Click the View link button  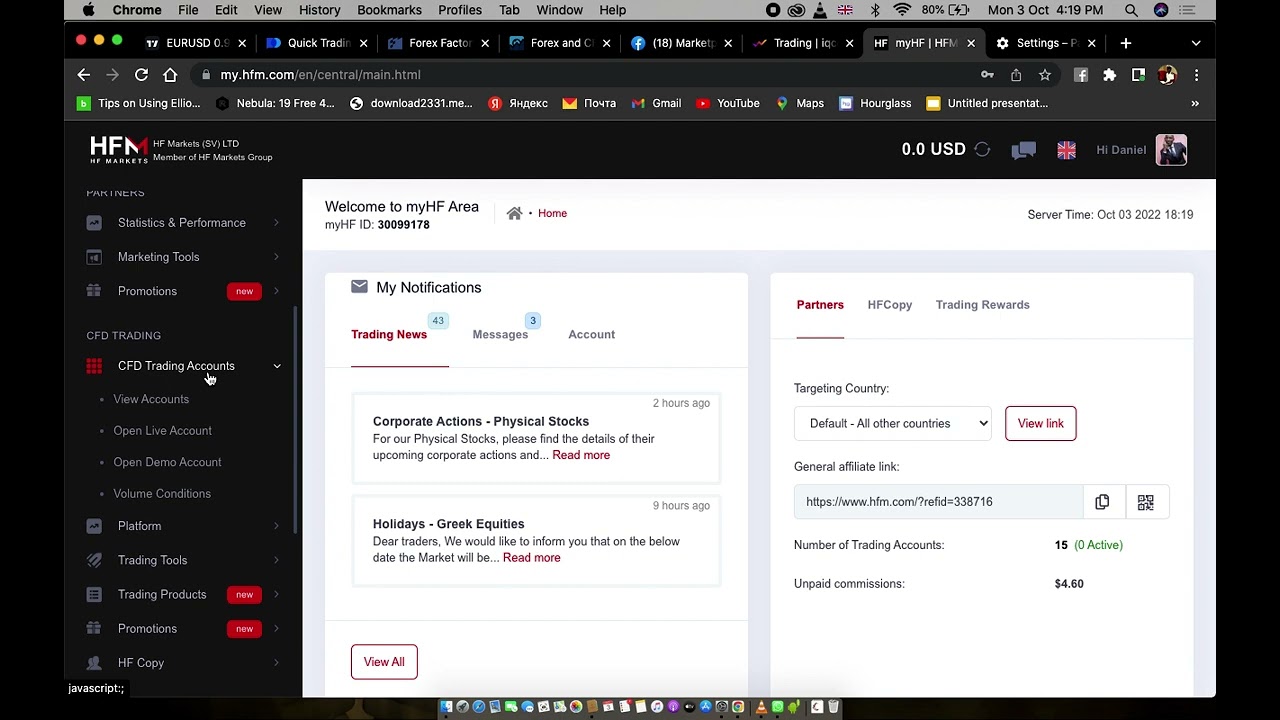pyautogui.click(x=1040, y=423)
